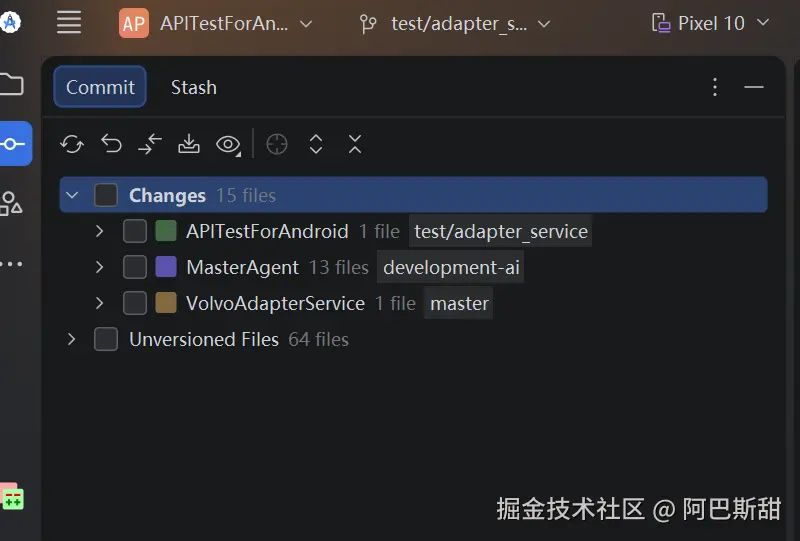The height and width of the screenshot is (541, 800).
Task: Click the AP project badge icon
Action: (x=134, y=23)
